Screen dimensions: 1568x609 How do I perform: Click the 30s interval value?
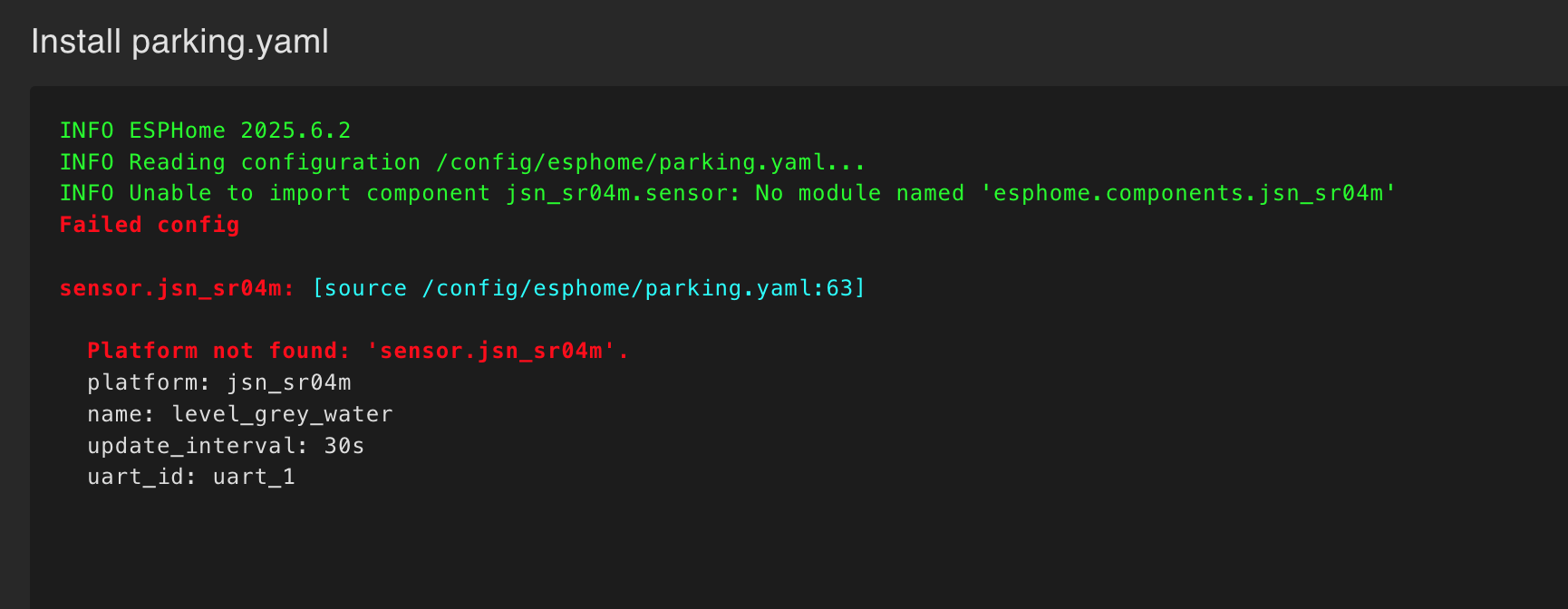[344, 446]
